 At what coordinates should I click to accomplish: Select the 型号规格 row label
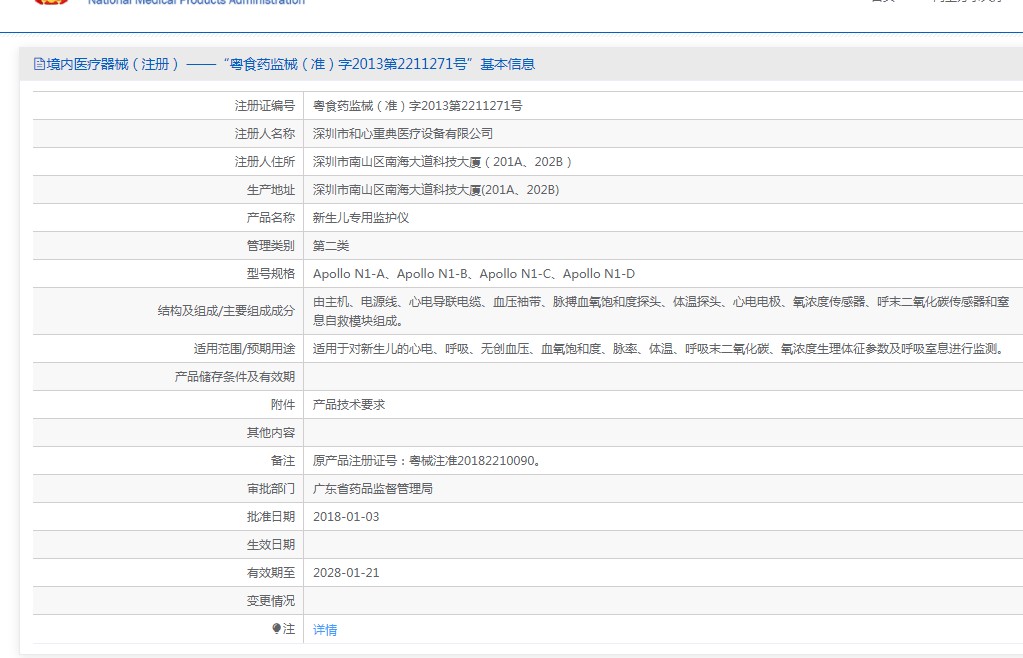click(x=271, y=274)
